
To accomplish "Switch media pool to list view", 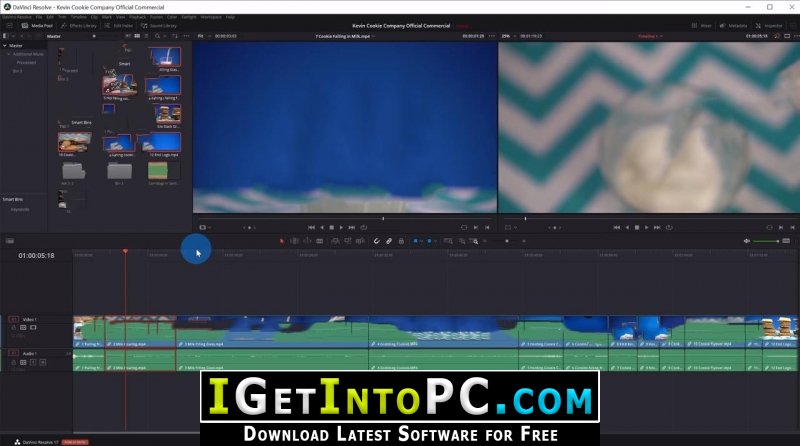I will click(146, 36).
